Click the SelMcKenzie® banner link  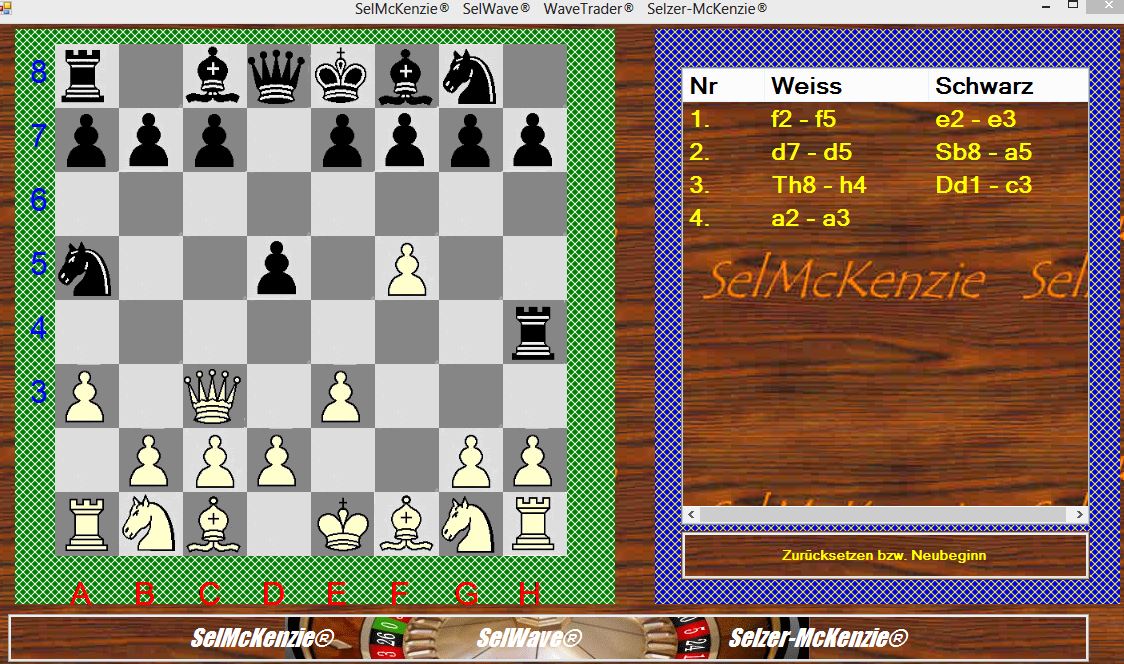(262, 637)
